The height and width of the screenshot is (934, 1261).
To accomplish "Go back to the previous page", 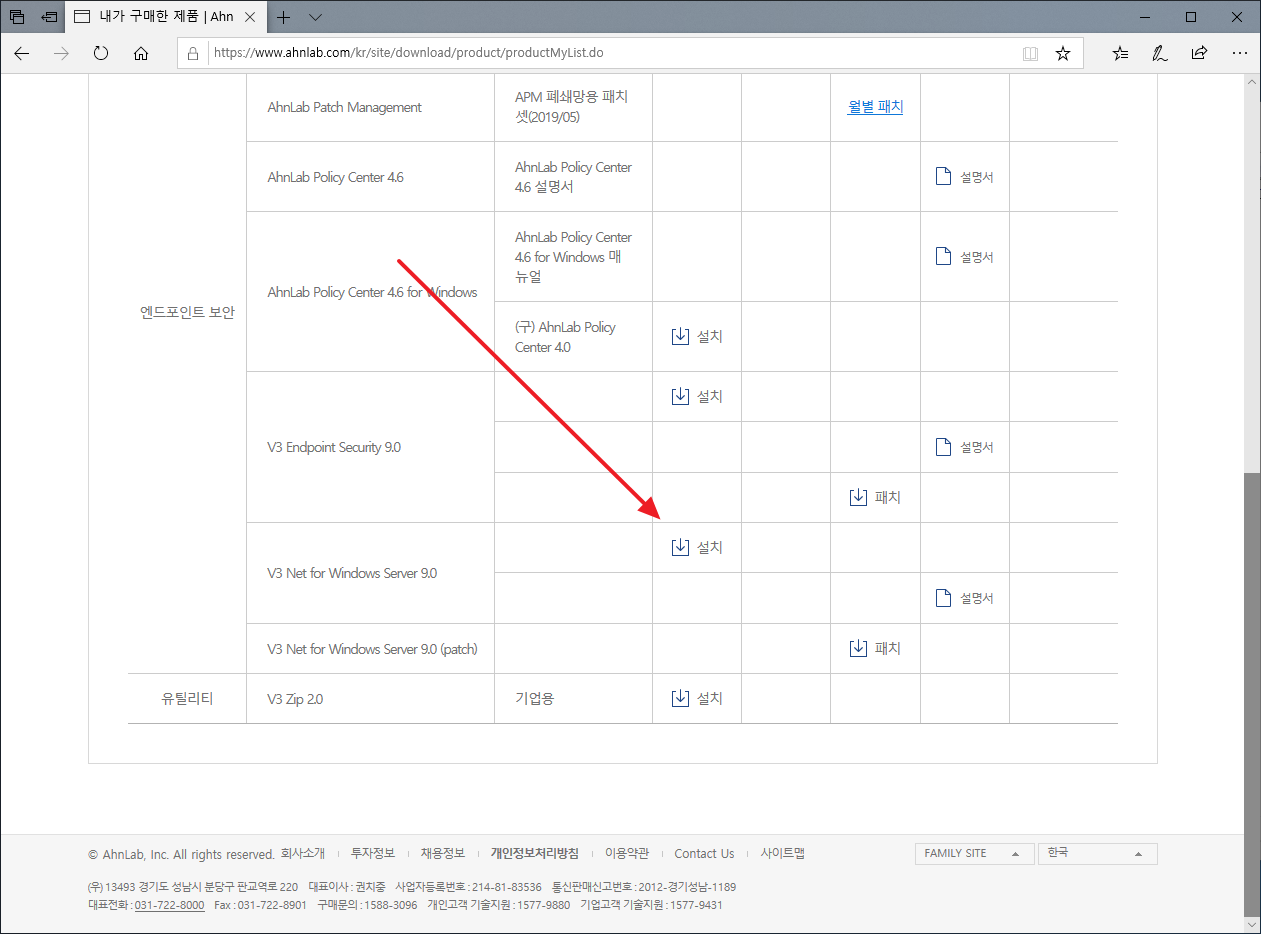I will point(22,53).
